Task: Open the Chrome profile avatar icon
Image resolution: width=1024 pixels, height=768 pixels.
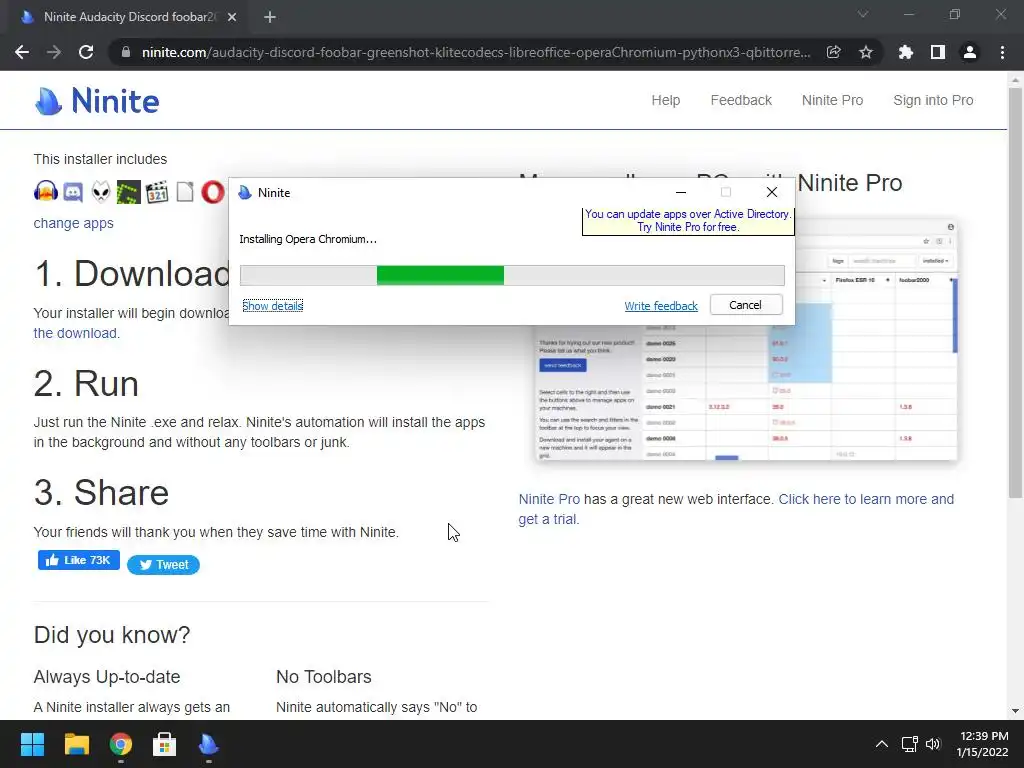Action: point(970,52)
